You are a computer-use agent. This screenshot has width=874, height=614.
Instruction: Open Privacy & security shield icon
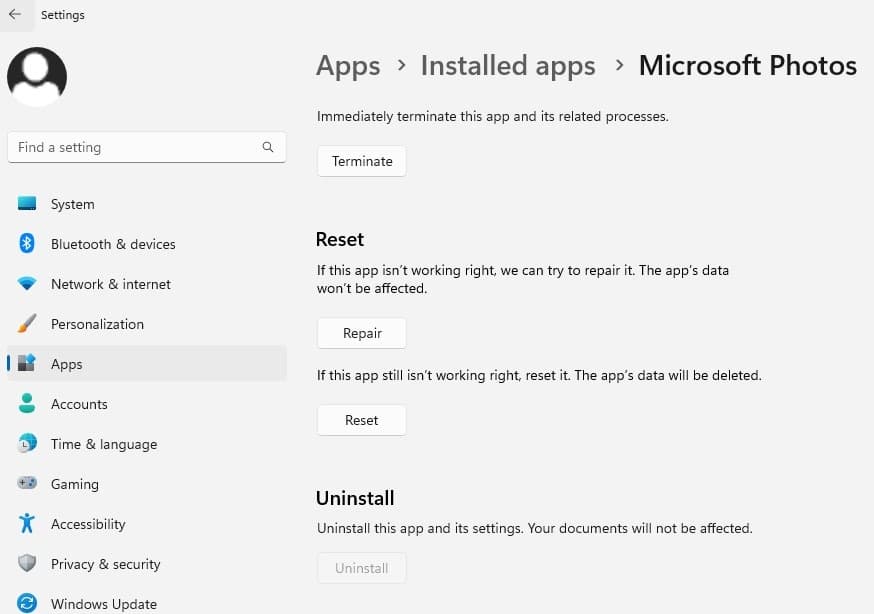pos(26,563)
